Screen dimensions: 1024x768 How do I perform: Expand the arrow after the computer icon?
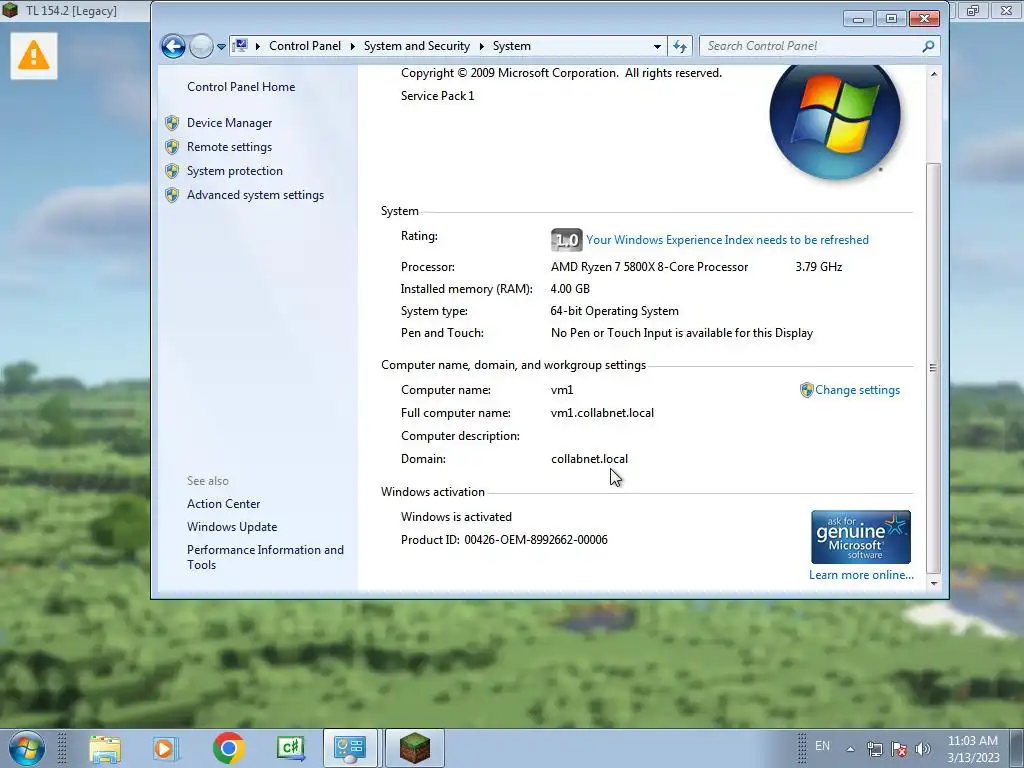[x=258, y=46]
